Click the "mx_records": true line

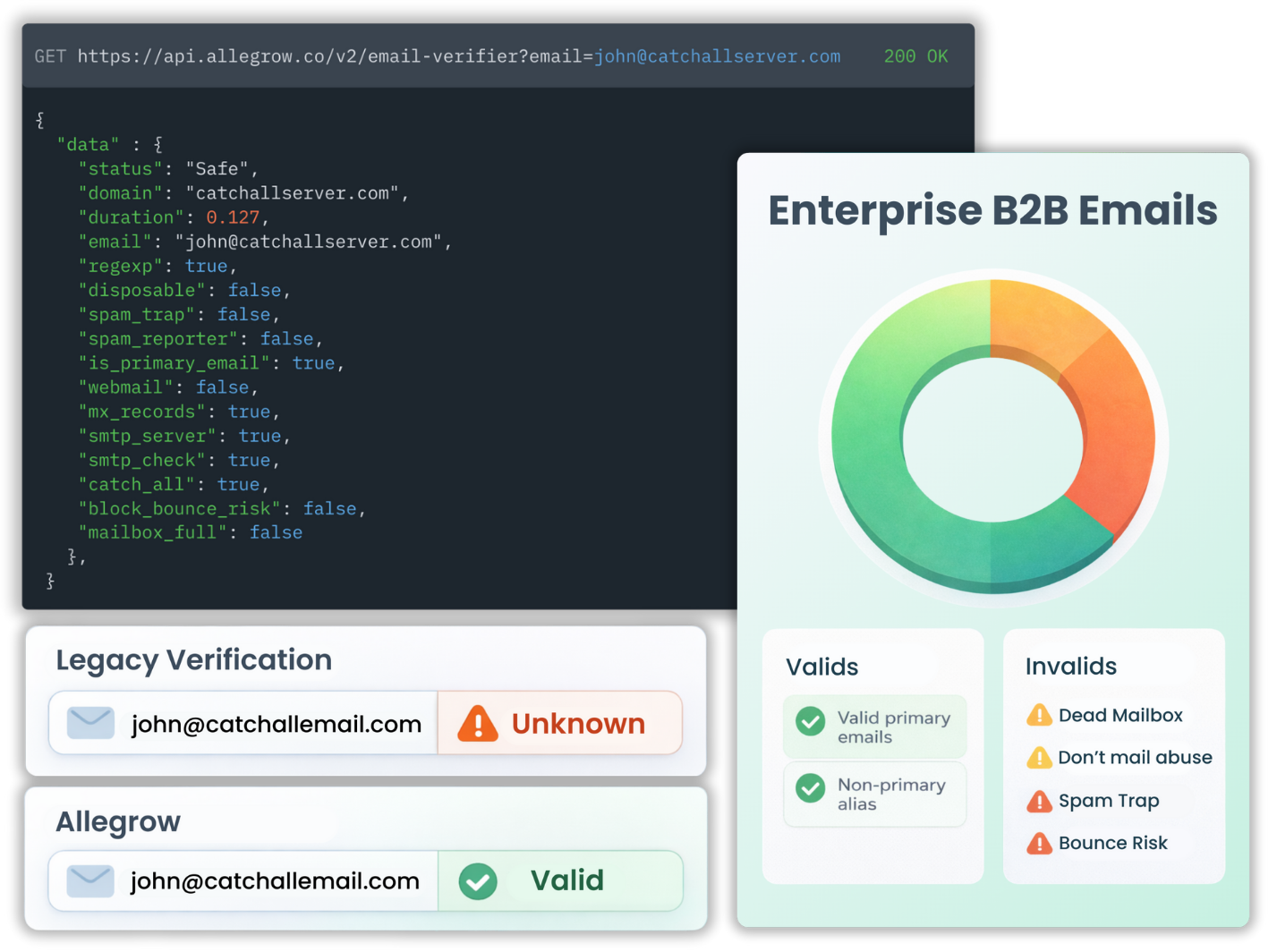(179, 412)
